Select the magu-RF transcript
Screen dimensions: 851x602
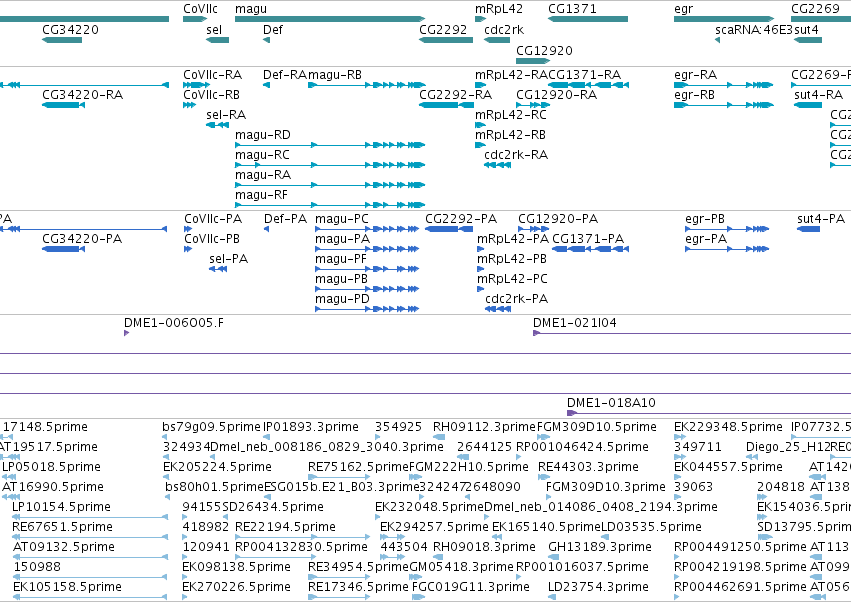coord(330,205)
